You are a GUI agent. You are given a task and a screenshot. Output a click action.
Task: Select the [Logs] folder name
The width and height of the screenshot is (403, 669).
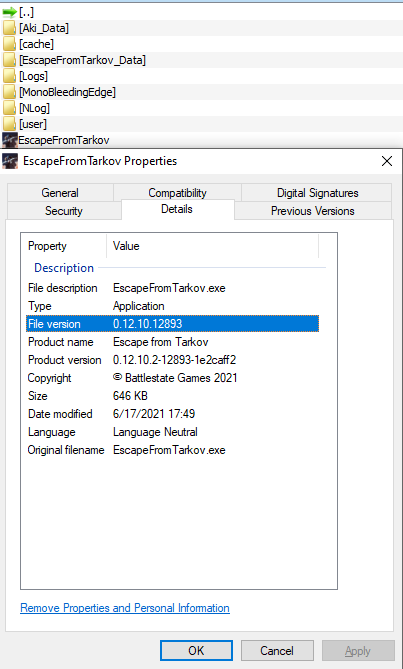coord(33,76)
